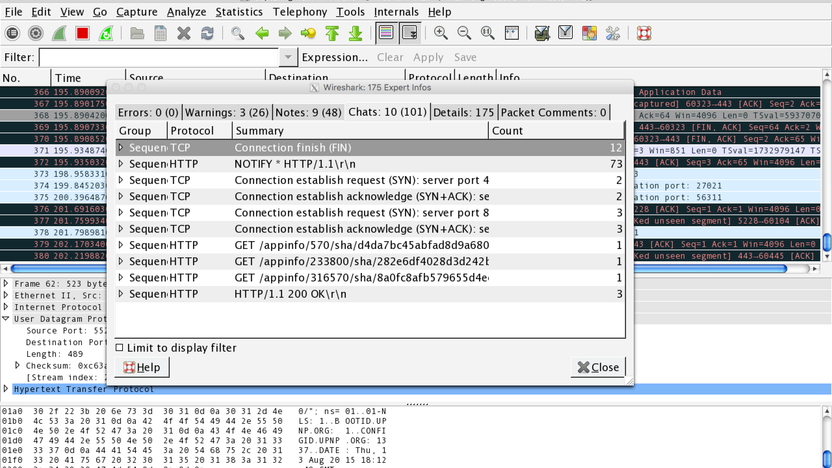Screen dimensions: 832x468
Task: Switch to Packet Comments: 0 tab
Action: tap(553, 112)
